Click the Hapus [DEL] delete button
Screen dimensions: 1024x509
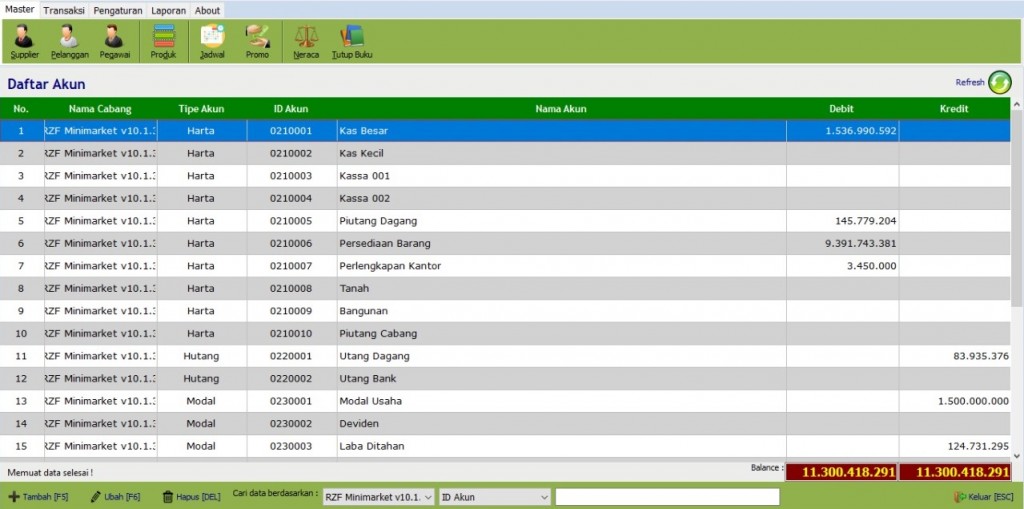191,497
